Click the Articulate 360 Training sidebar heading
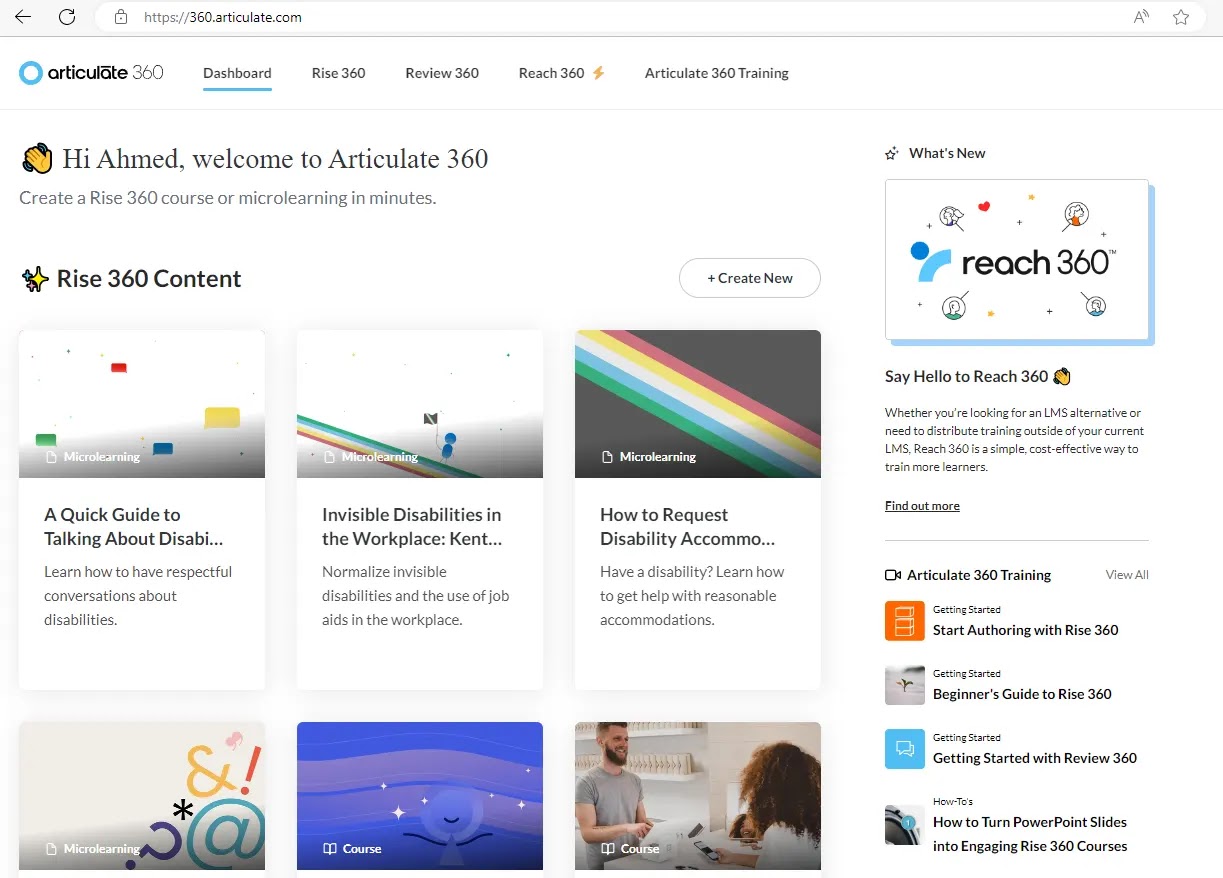This screenshot has height=878, width=1223. point(979,575)
